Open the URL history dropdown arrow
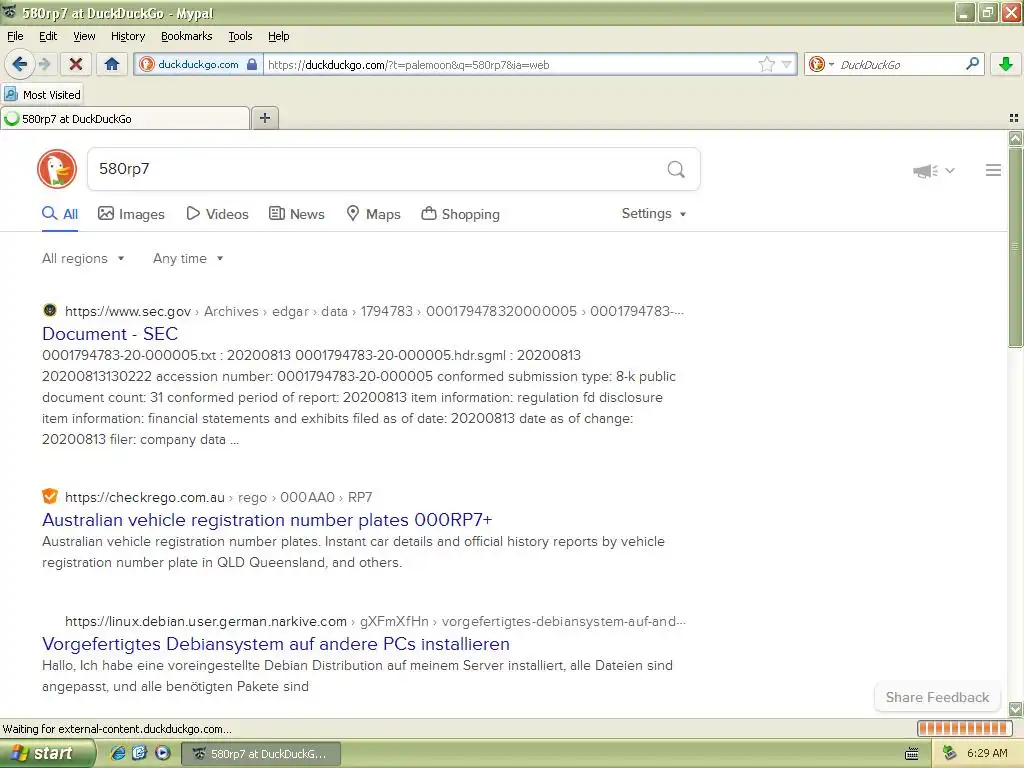Screen dimensions: 1024x768 click(786, 64)
